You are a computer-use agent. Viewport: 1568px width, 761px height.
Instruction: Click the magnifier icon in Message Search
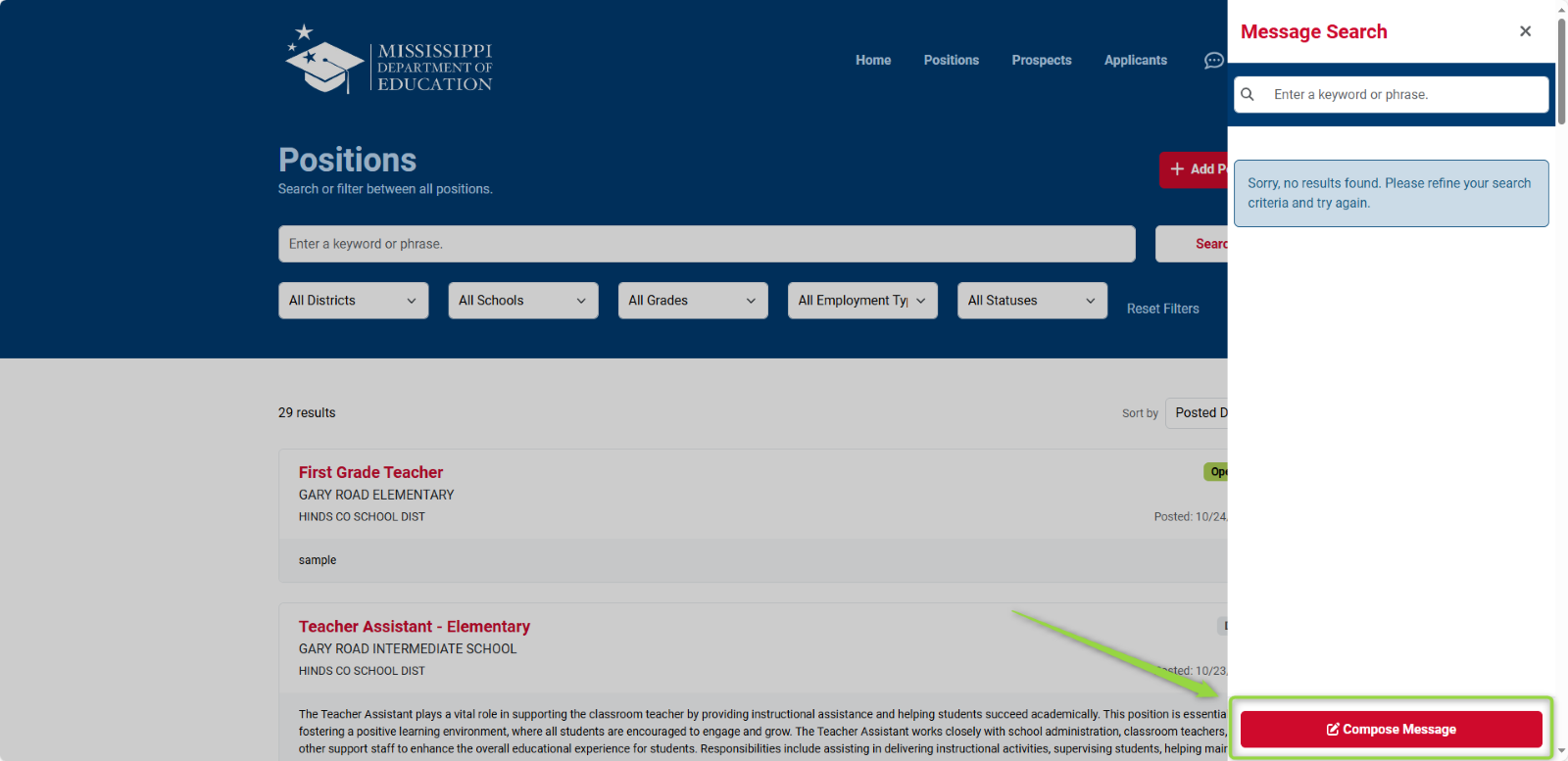pyautogui.click(x=1248, y=95)
